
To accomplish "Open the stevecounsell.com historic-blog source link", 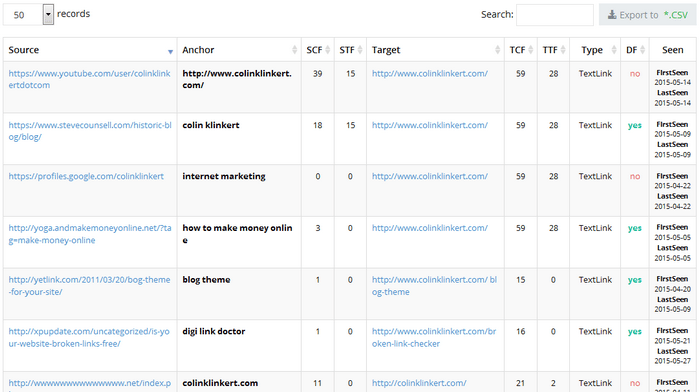I will click(90, 131).
